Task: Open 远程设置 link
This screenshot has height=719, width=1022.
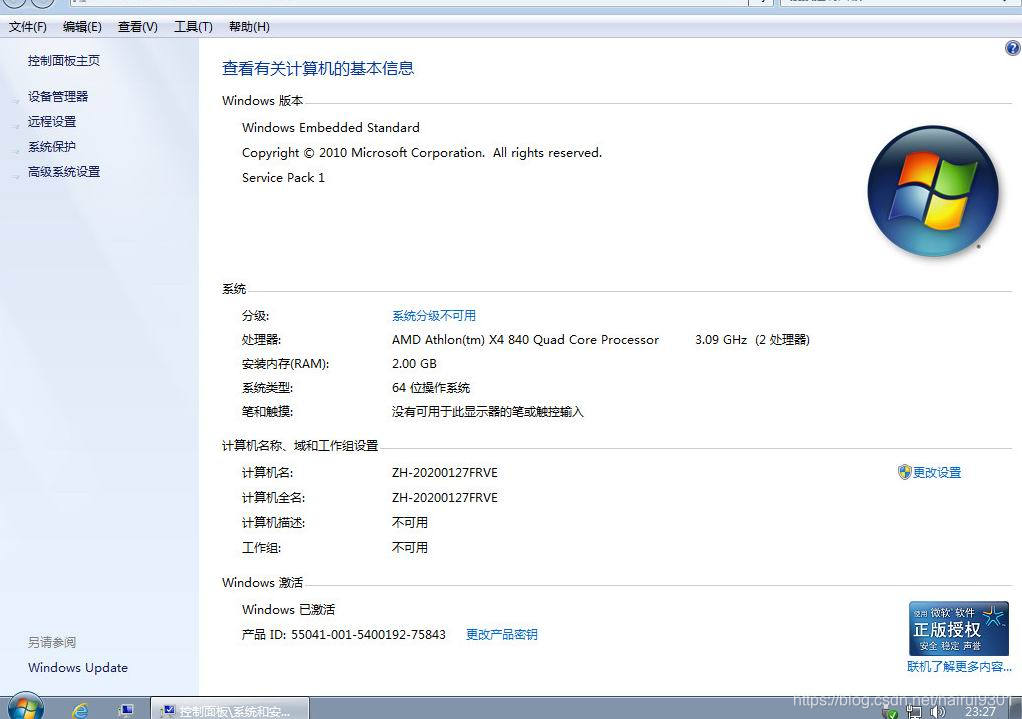Action: click(x=52, y=121)
